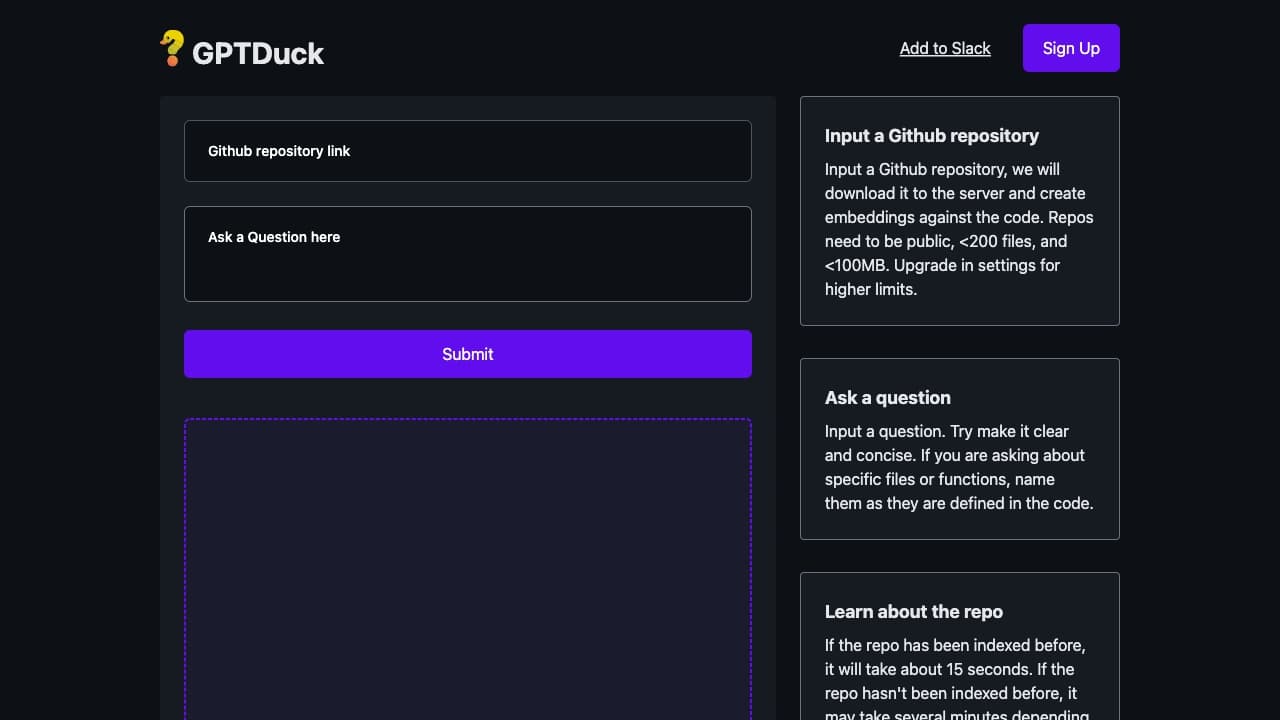The width and height of the screenshot is (1280, 720).
Task: Click the Github repository link field
Action: coord(467,151)
